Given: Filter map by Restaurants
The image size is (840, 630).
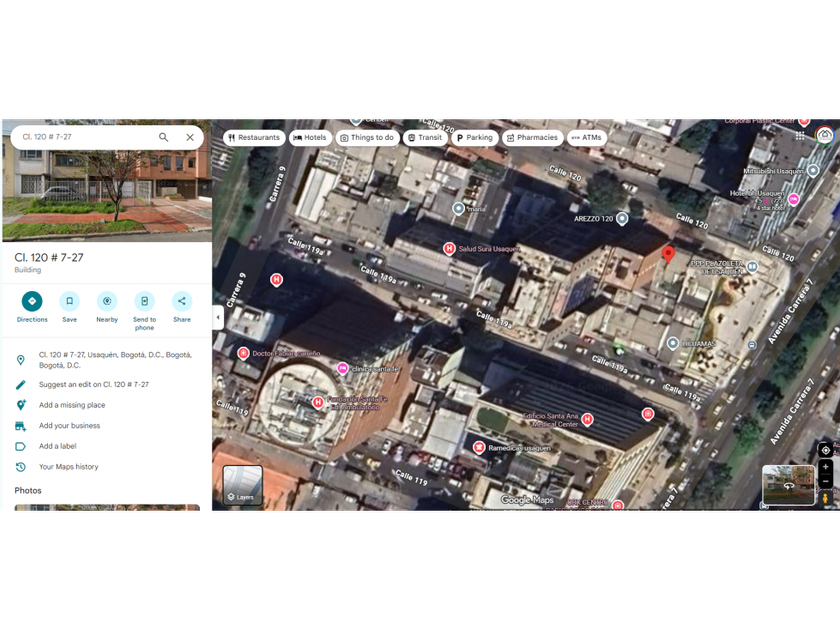Looking at the screenshot, I should click(x=254, y=138).
